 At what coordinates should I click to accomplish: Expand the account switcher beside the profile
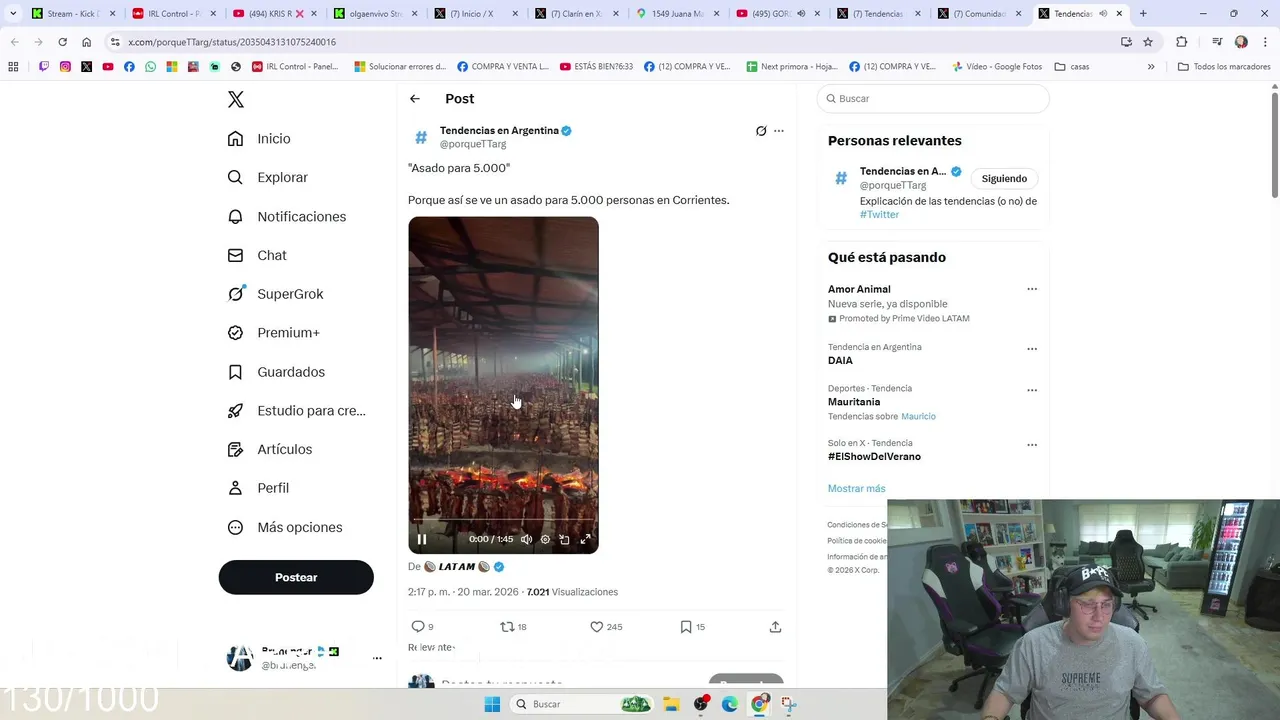click(377, 658)
